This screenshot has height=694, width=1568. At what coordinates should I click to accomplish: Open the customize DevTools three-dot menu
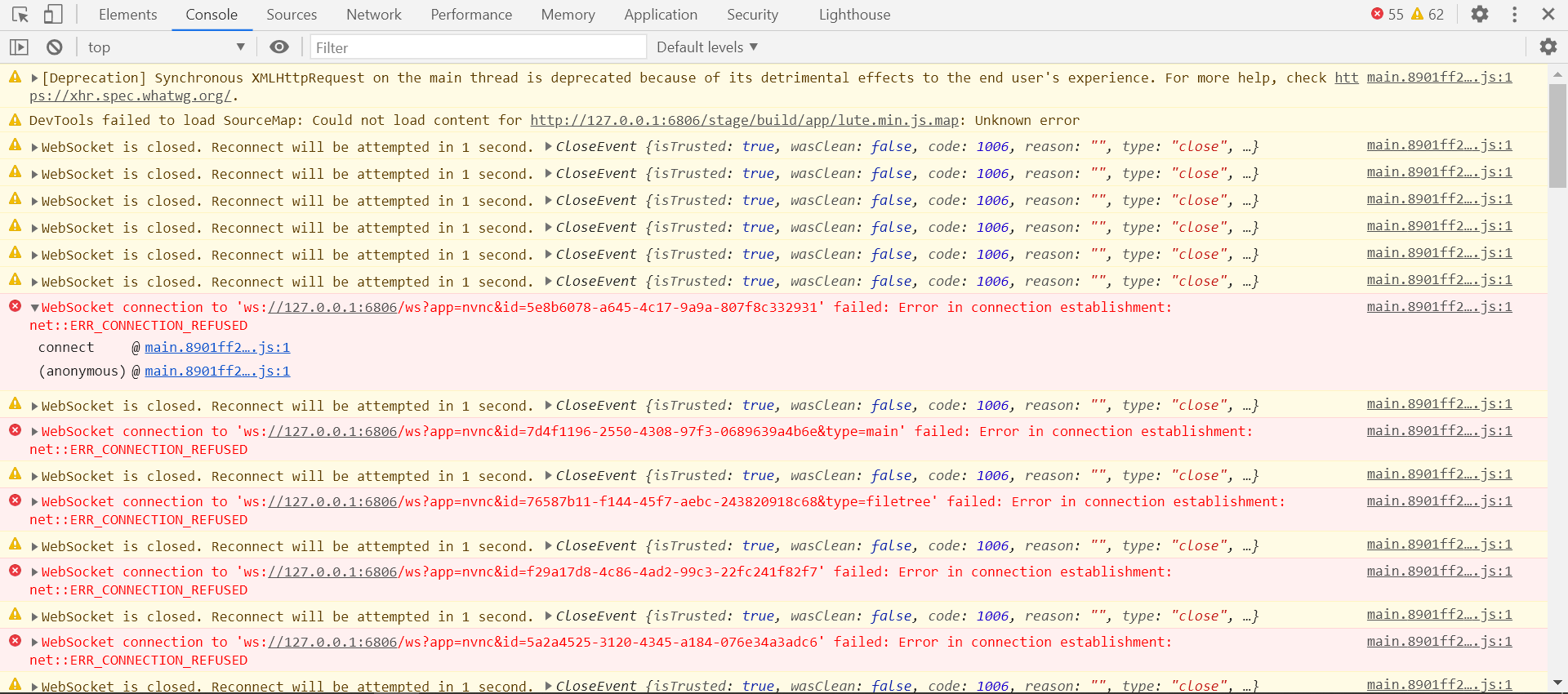[1515, 14]
